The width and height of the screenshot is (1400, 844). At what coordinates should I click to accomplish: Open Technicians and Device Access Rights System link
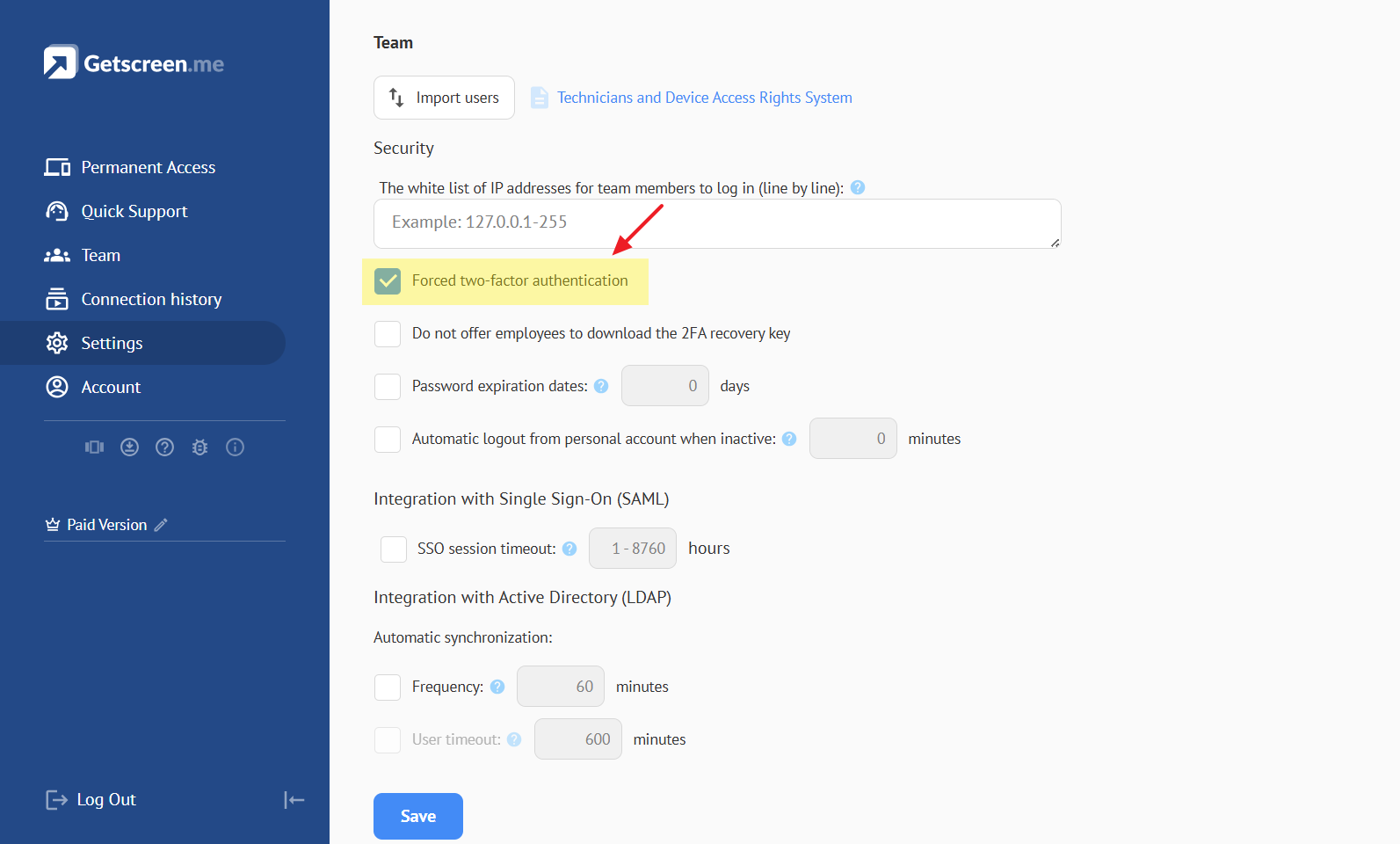point(704,98)
